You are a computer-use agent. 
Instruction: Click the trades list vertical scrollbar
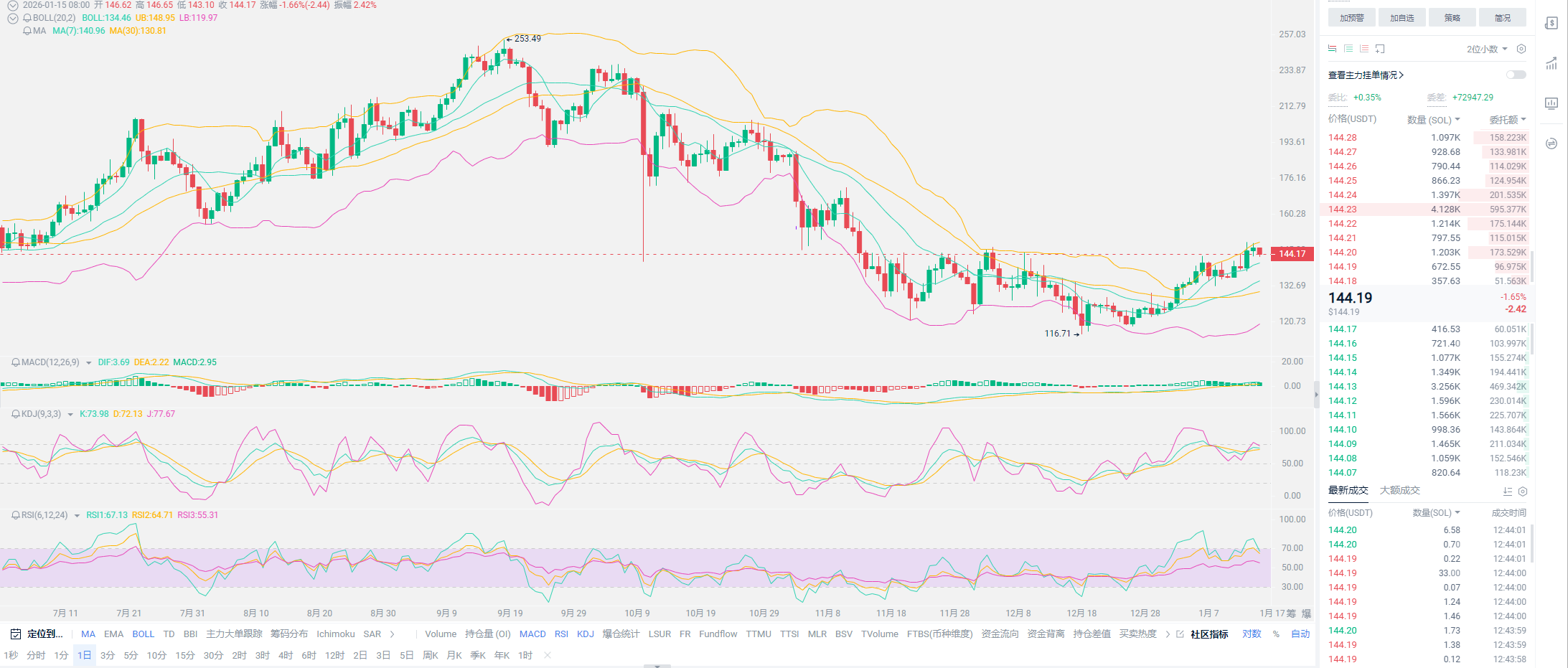tap(1532, 543)
